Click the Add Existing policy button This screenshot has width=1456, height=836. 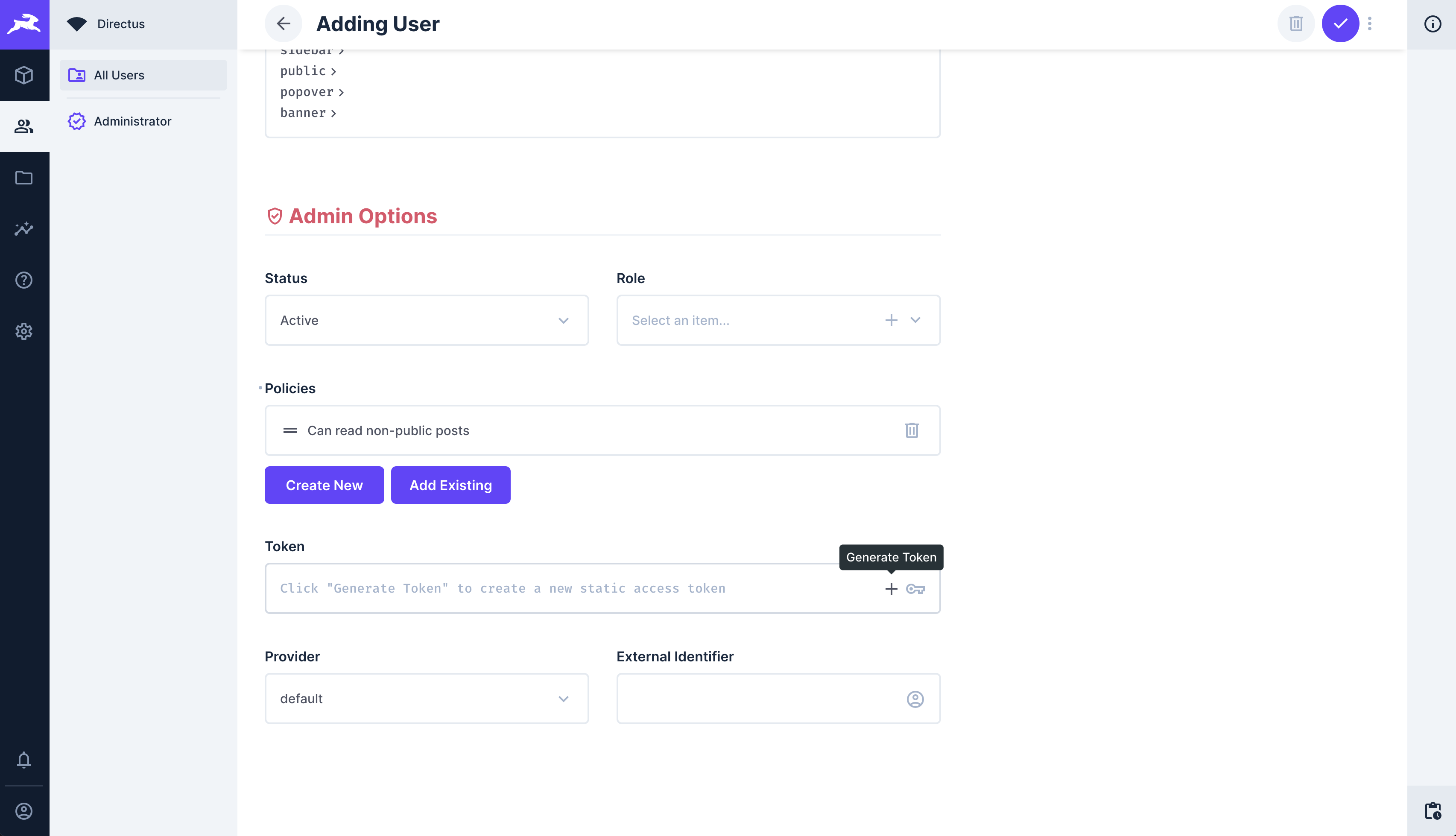[450, 485]
